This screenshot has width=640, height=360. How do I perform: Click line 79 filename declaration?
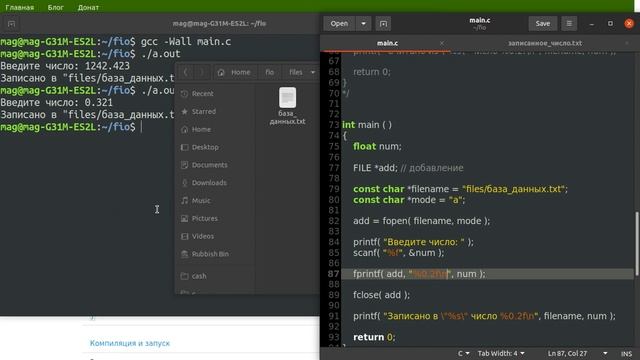(x=460, y=189)
